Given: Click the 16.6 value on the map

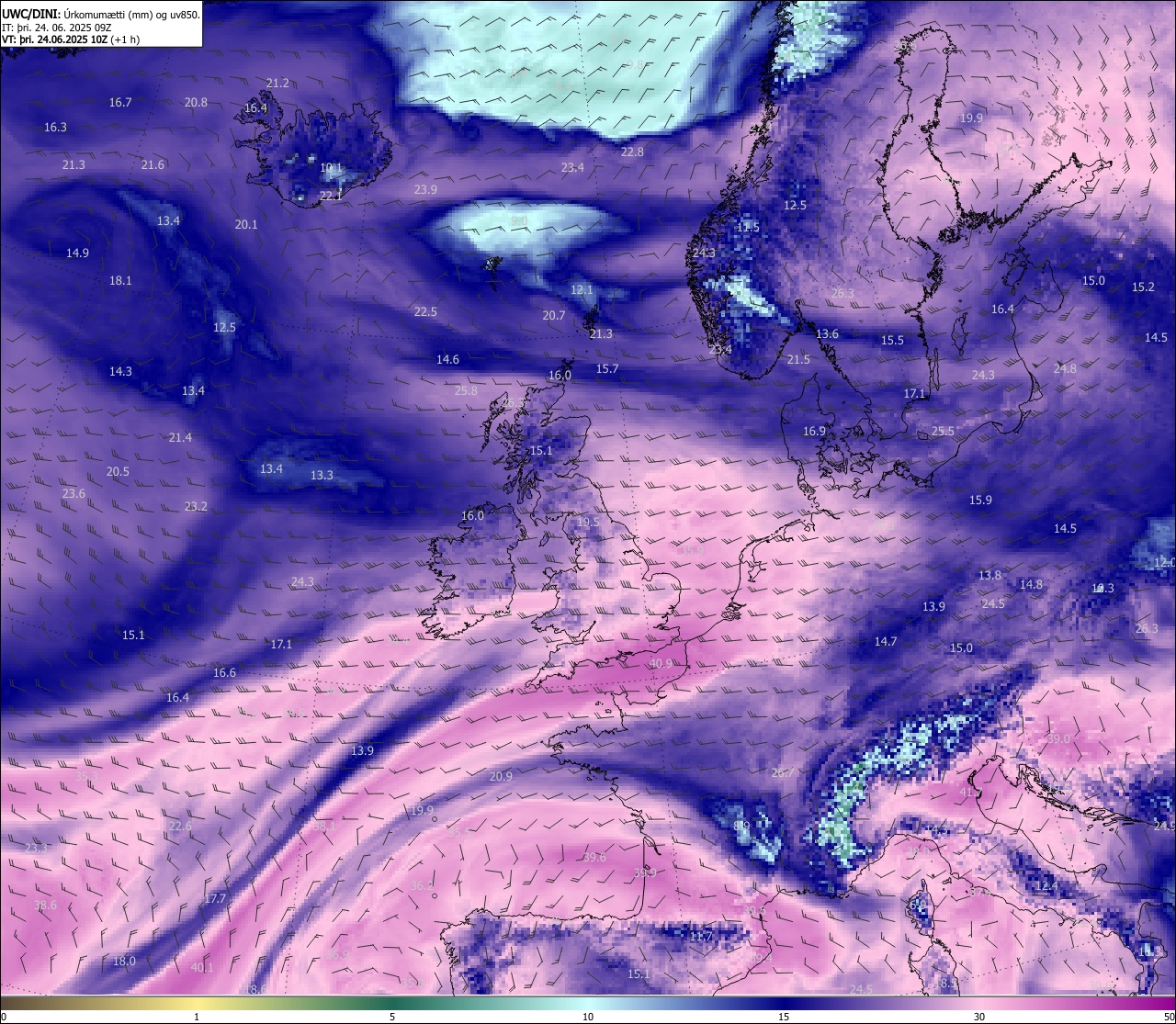Looking at the screenshot, I should [x=224, y=672].
